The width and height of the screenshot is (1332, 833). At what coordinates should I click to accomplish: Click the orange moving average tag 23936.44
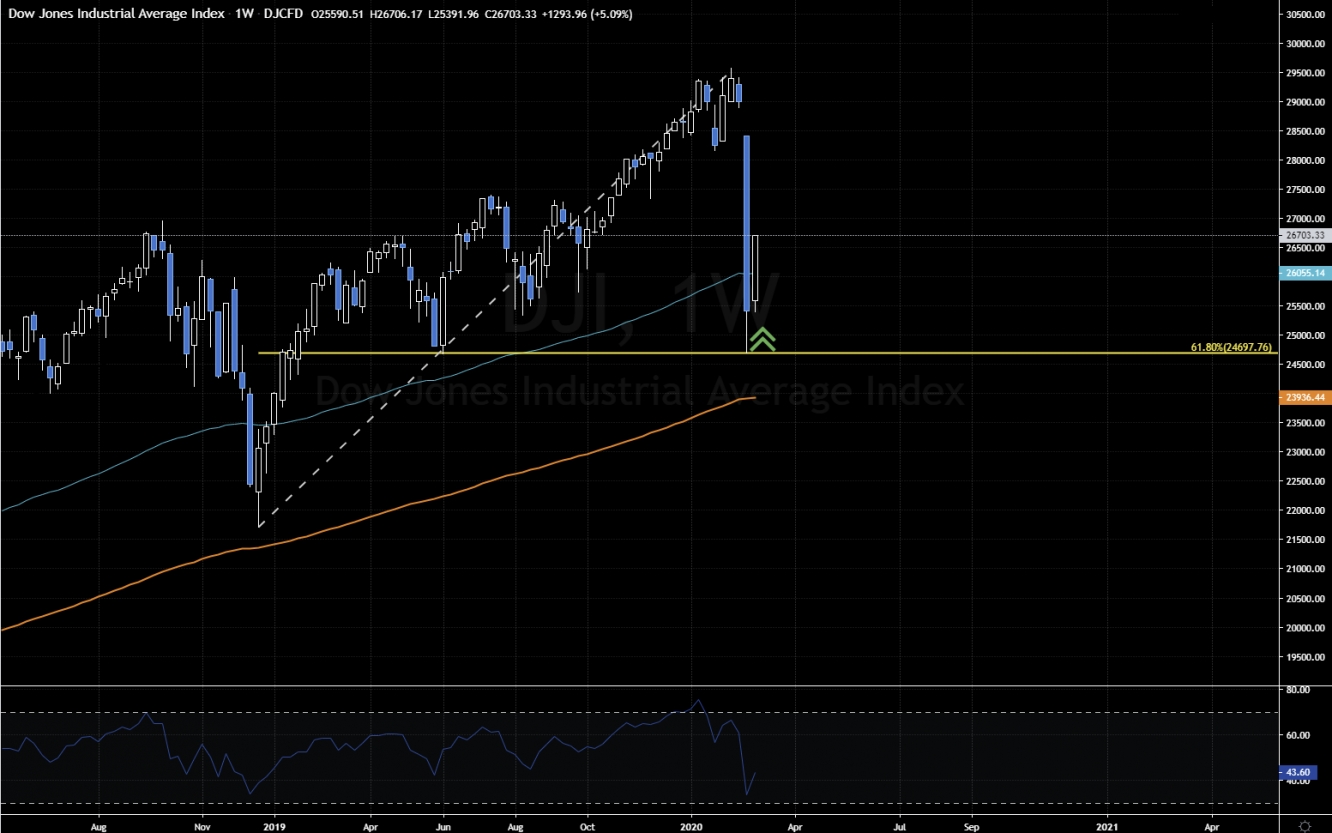(1304, 397)
